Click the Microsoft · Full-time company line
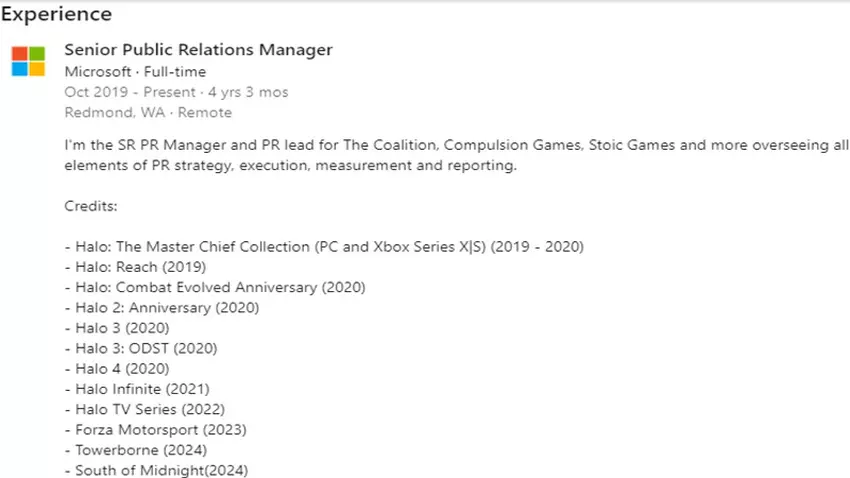Viewport: 850px width, 478px height. 135,72
